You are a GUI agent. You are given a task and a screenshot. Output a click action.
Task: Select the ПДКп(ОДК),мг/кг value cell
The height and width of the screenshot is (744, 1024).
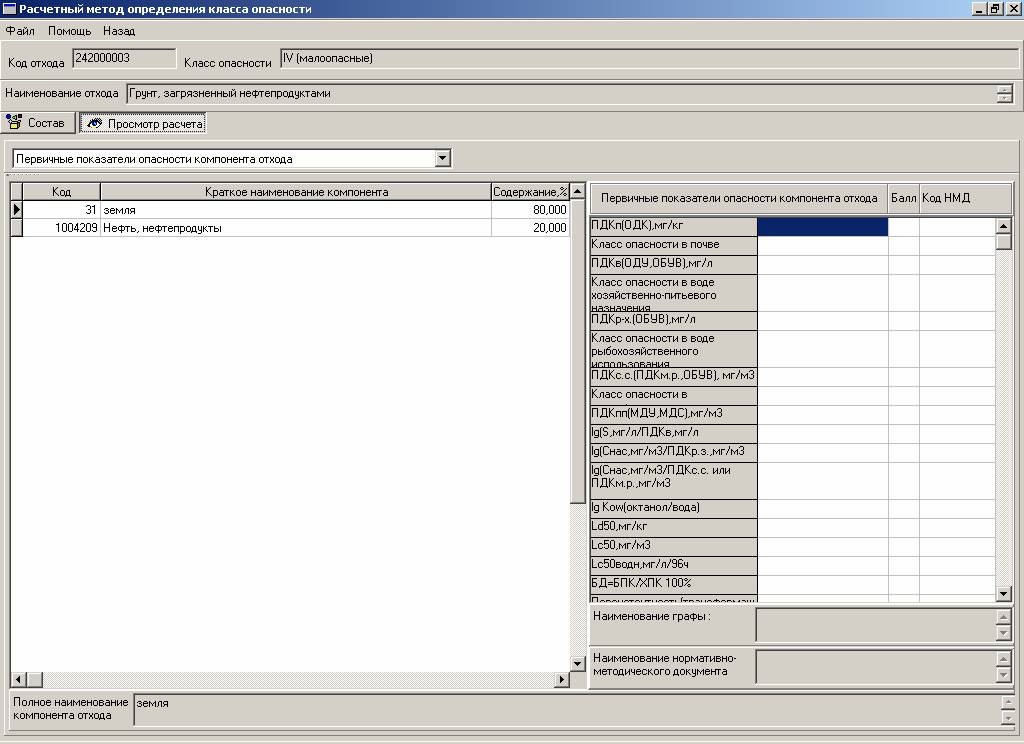pos(822,227)
